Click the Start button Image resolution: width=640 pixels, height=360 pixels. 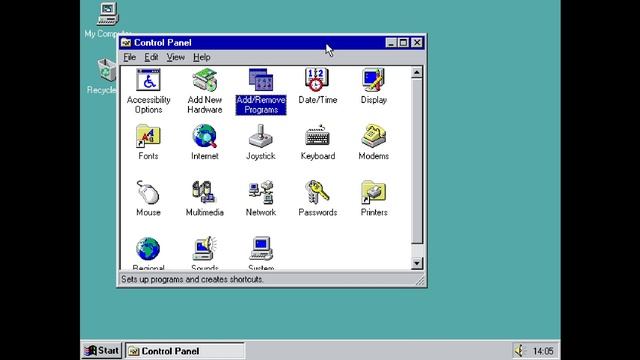(x=101, y=351)
